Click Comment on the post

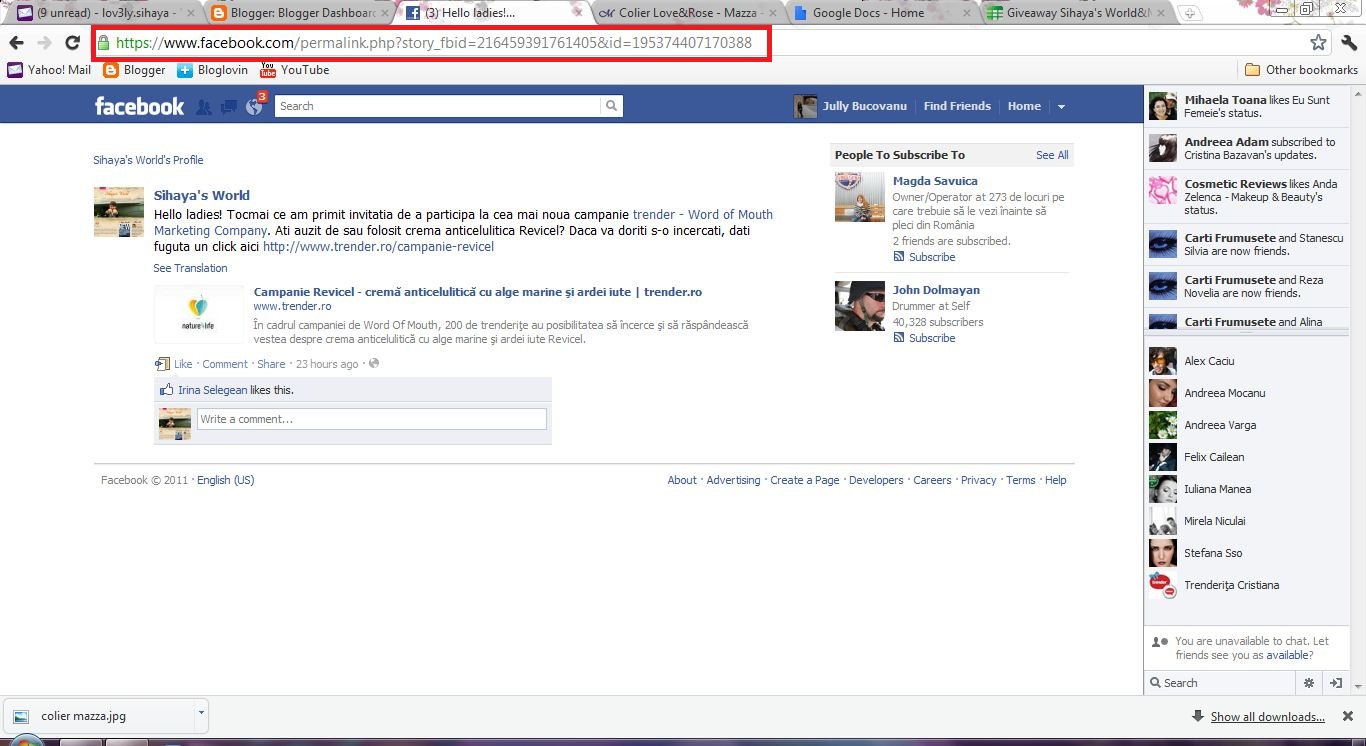[x=225, y=364]
